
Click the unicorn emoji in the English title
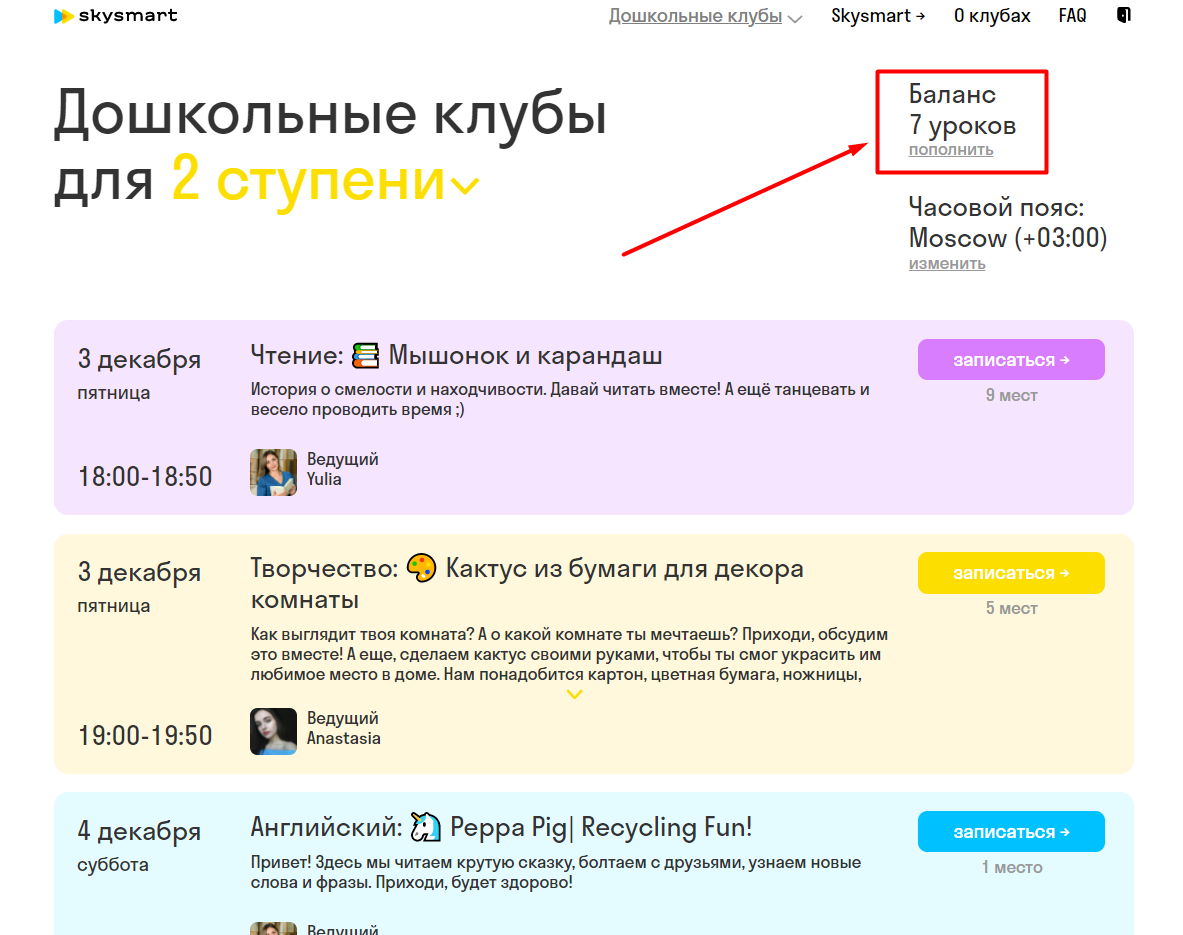pyautogui.click(x=426, y=827)
